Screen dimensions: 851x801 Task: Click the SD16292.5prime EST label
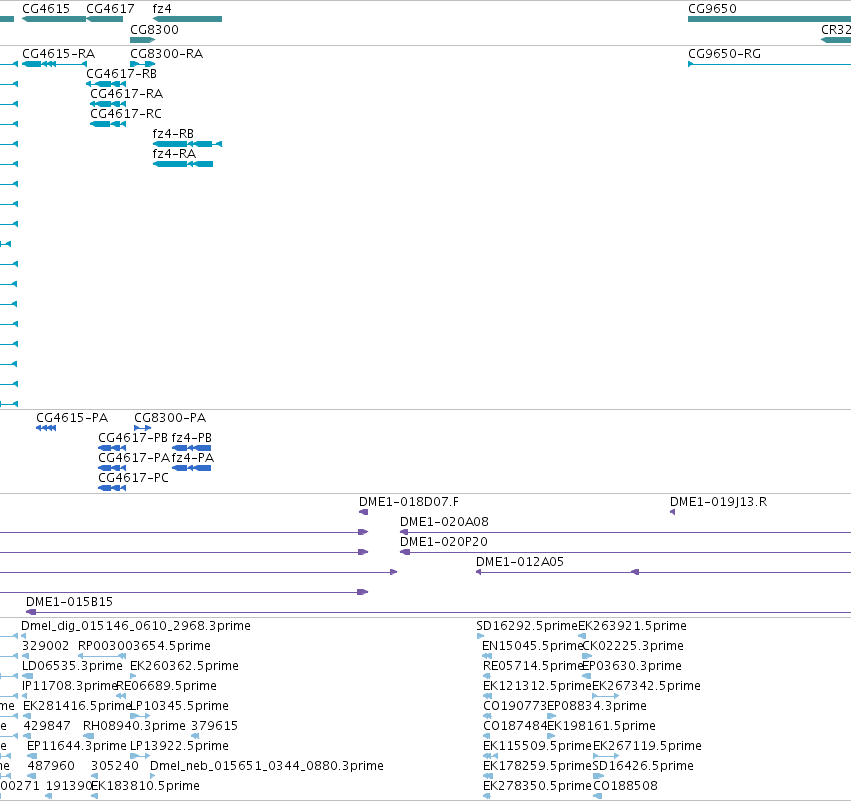coord(527,626)
